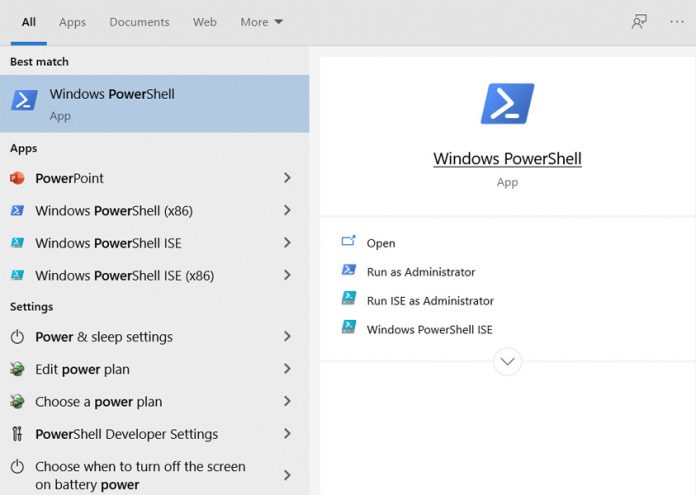Image resolution: width=696 pixels, height=495 pixels.
Task: Click the PowerPoint app icon
Action: (x=17, y=178)
